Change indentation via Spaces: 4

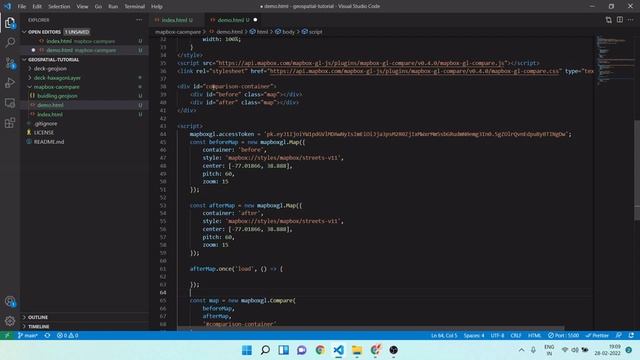(473, 336)
